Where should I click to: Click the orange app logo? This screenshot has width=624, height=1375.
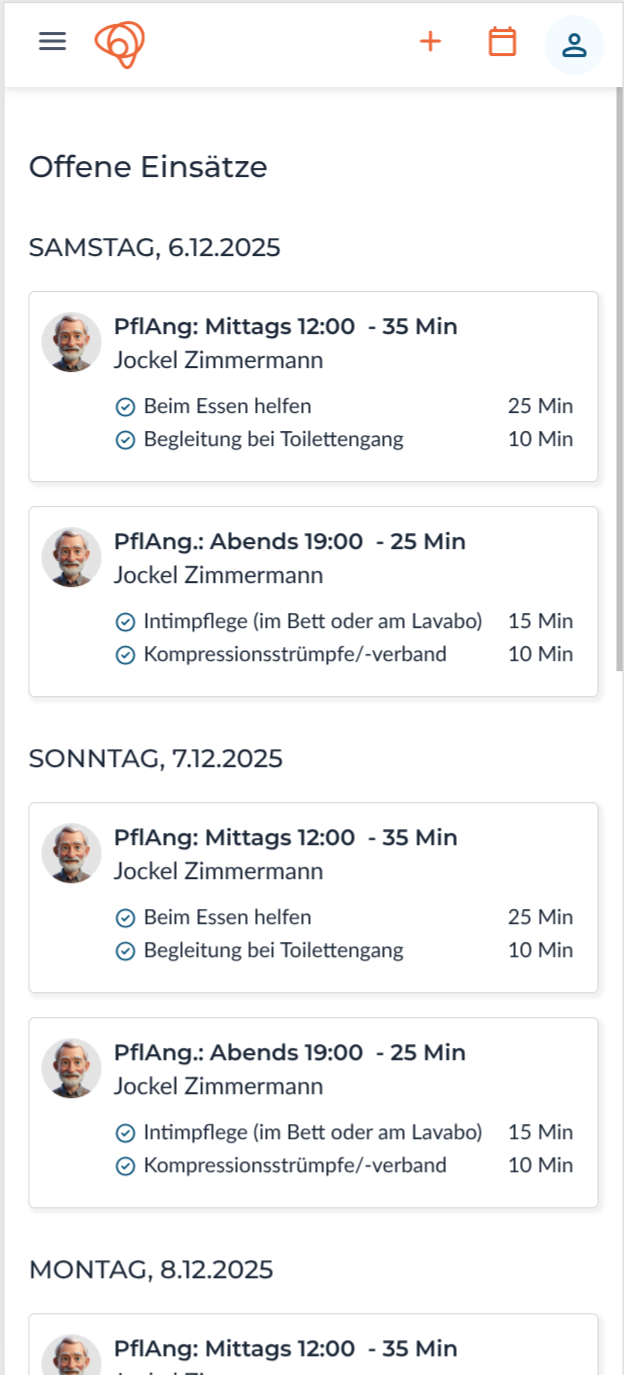(120, 43)
